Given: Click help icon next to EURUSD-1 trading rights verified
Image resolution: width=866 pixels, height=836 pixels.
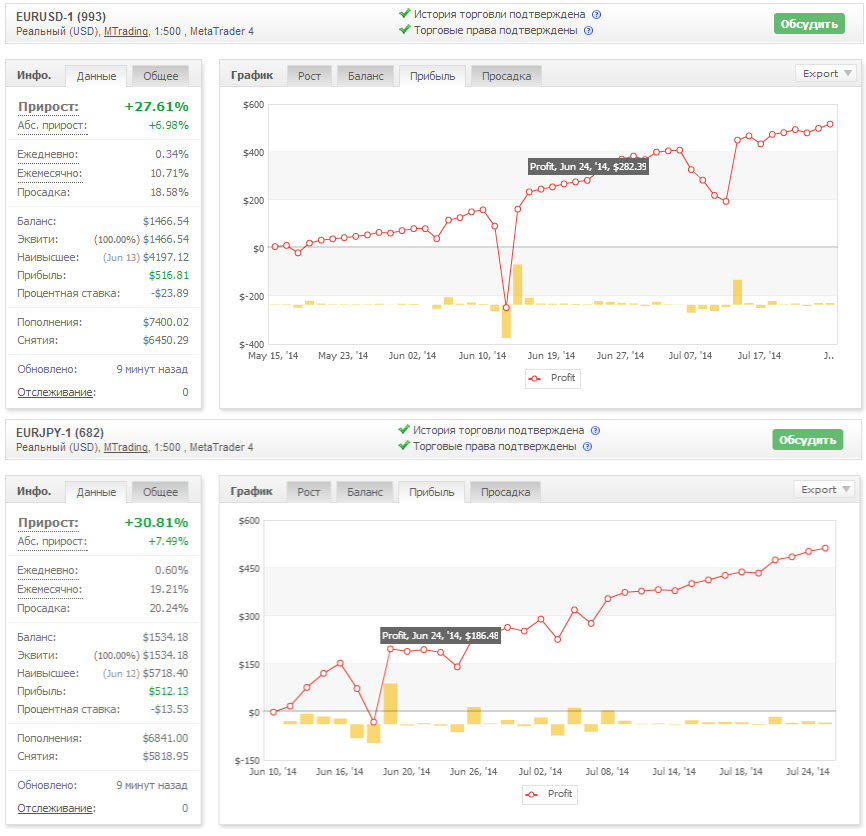Looking at the screenshot, I should [x=589, y=31].
